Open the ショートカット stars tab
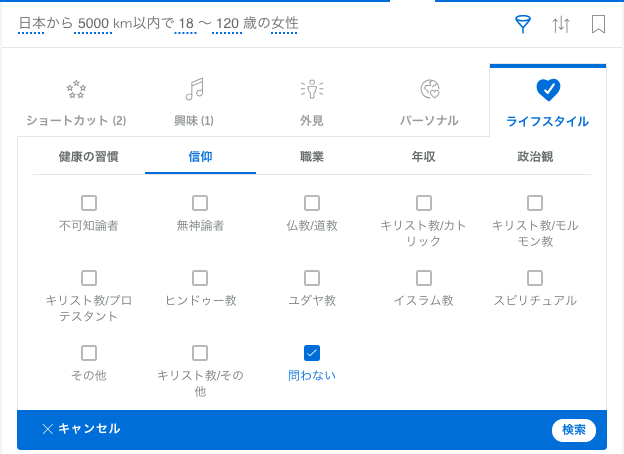Viewport: 624px width, 454px height. [x=76, y=100]
